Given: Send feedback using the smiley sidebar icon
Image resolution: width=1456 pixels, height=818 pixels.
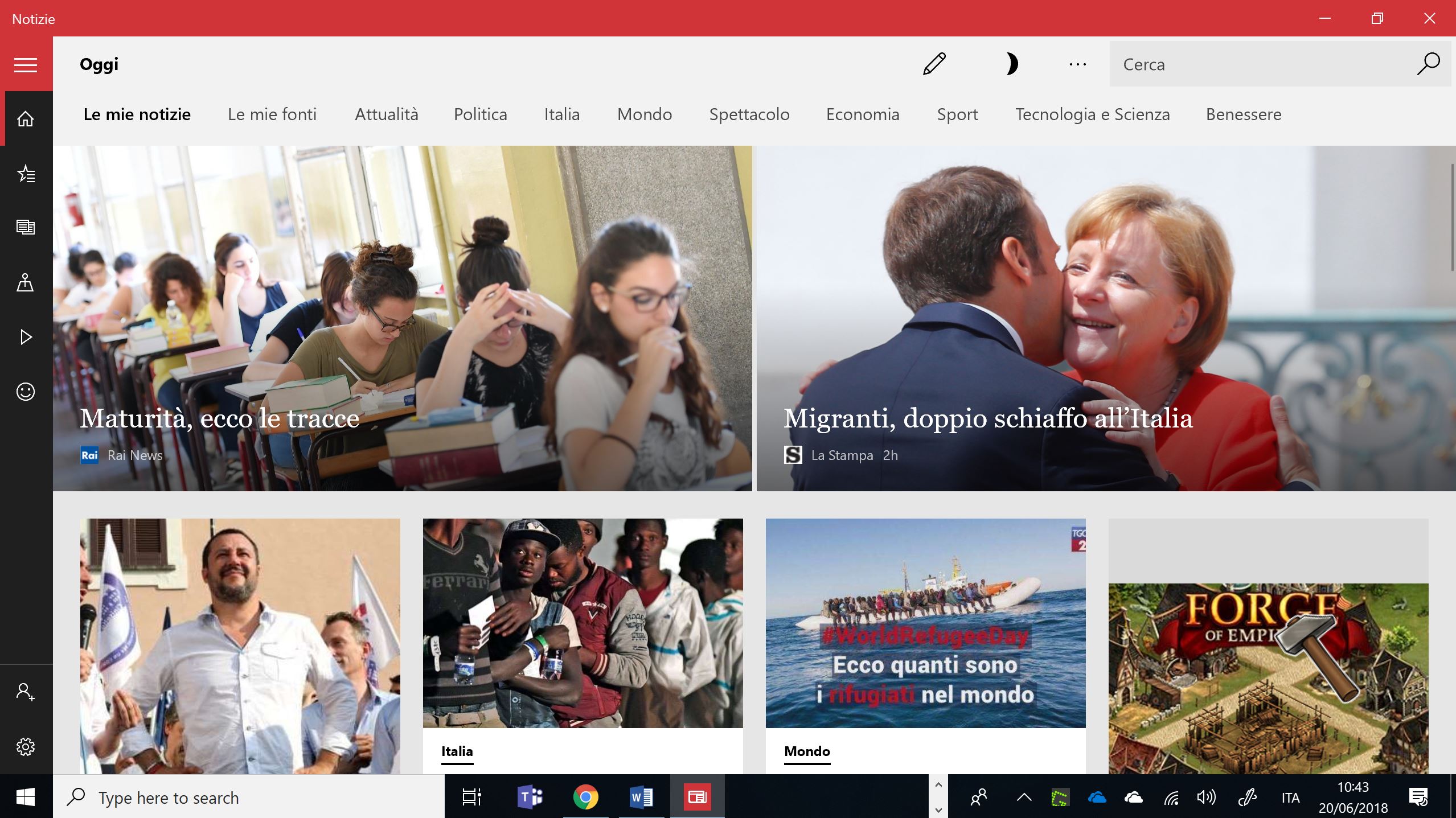Looking at the screenshot, I should click(x=26, y=392).
